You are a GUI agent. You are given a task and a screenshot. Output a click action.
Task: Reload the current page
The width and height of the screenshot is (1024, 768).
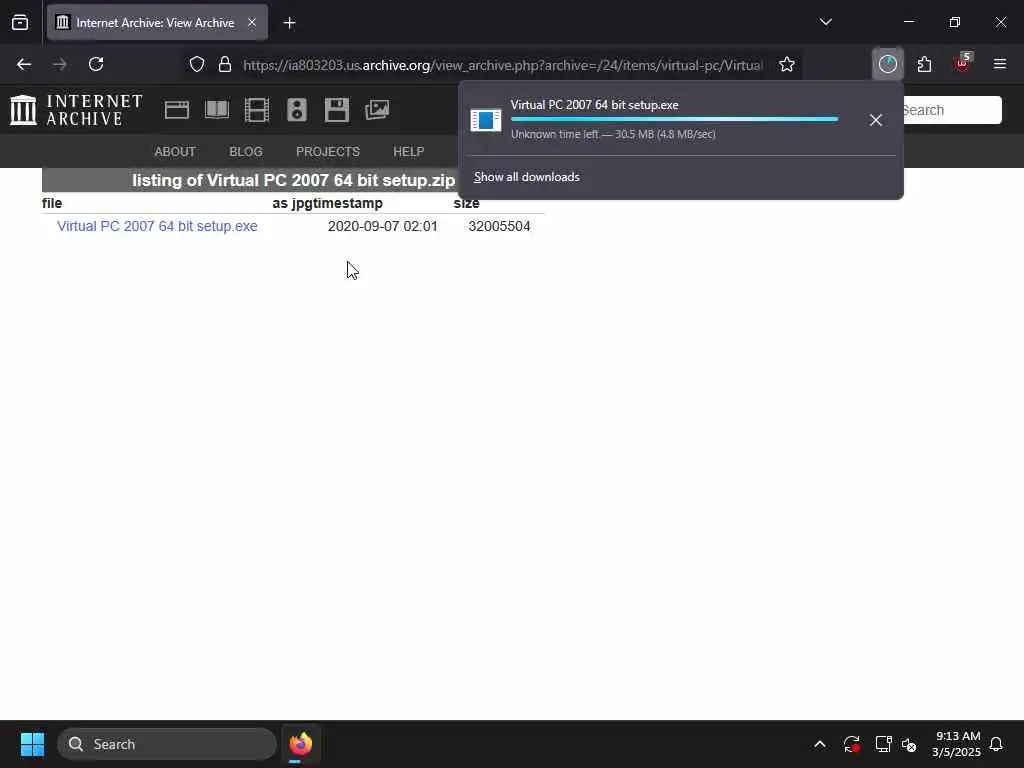(96, 64)
